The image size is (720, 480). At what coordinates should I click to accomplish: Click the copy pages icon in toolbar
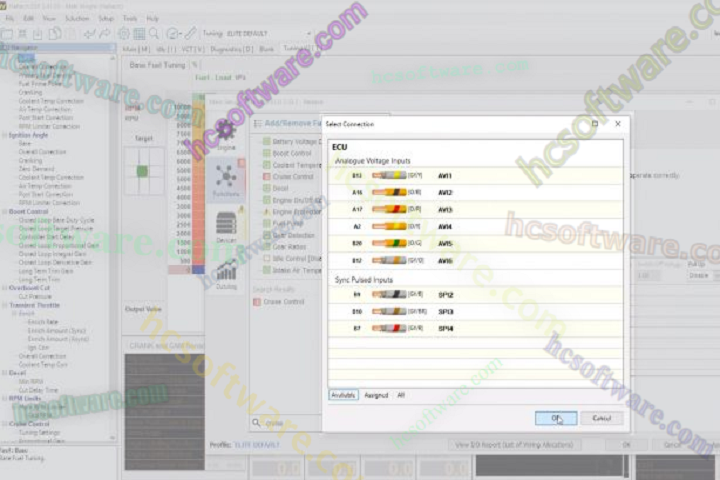click(x=55, y=34)
